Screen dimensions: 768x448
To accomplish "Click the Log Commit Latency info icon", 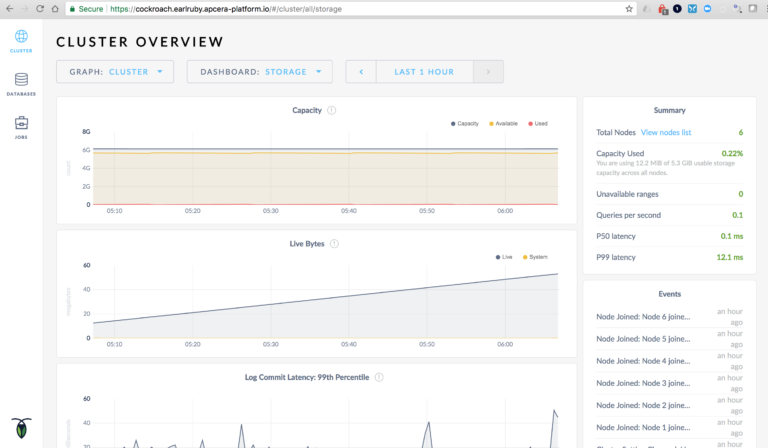I will (x=378, y=377).
